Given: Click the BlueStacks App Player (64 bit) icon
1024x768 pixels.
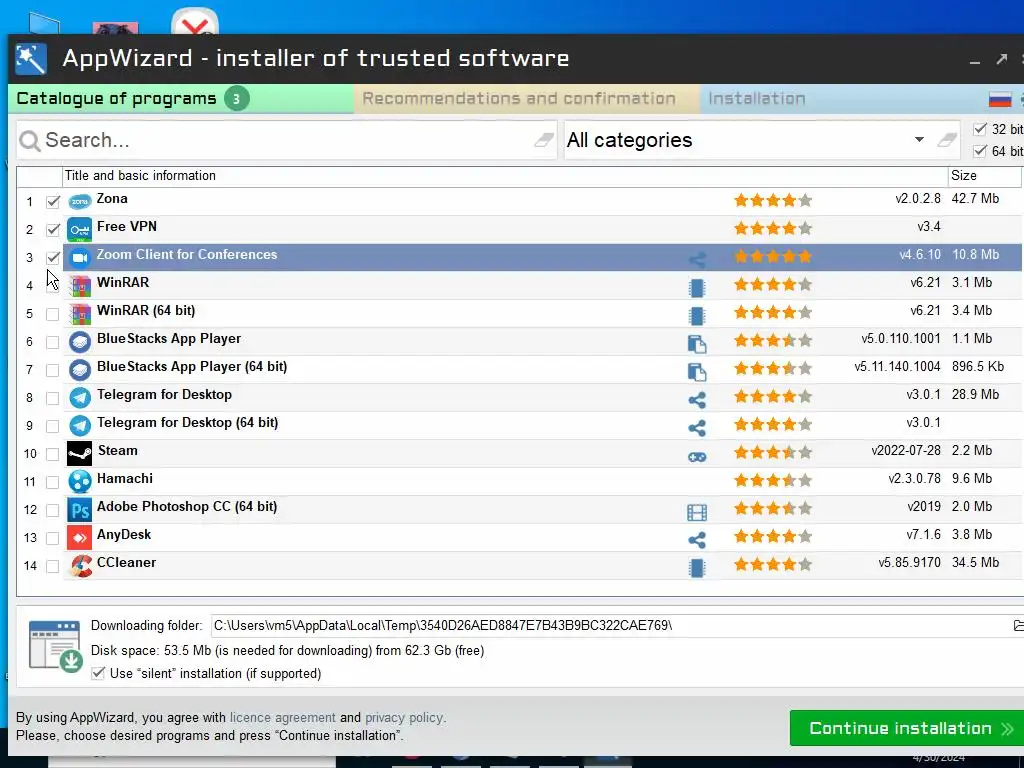Looking at the screenshot, I should (80, 370).
